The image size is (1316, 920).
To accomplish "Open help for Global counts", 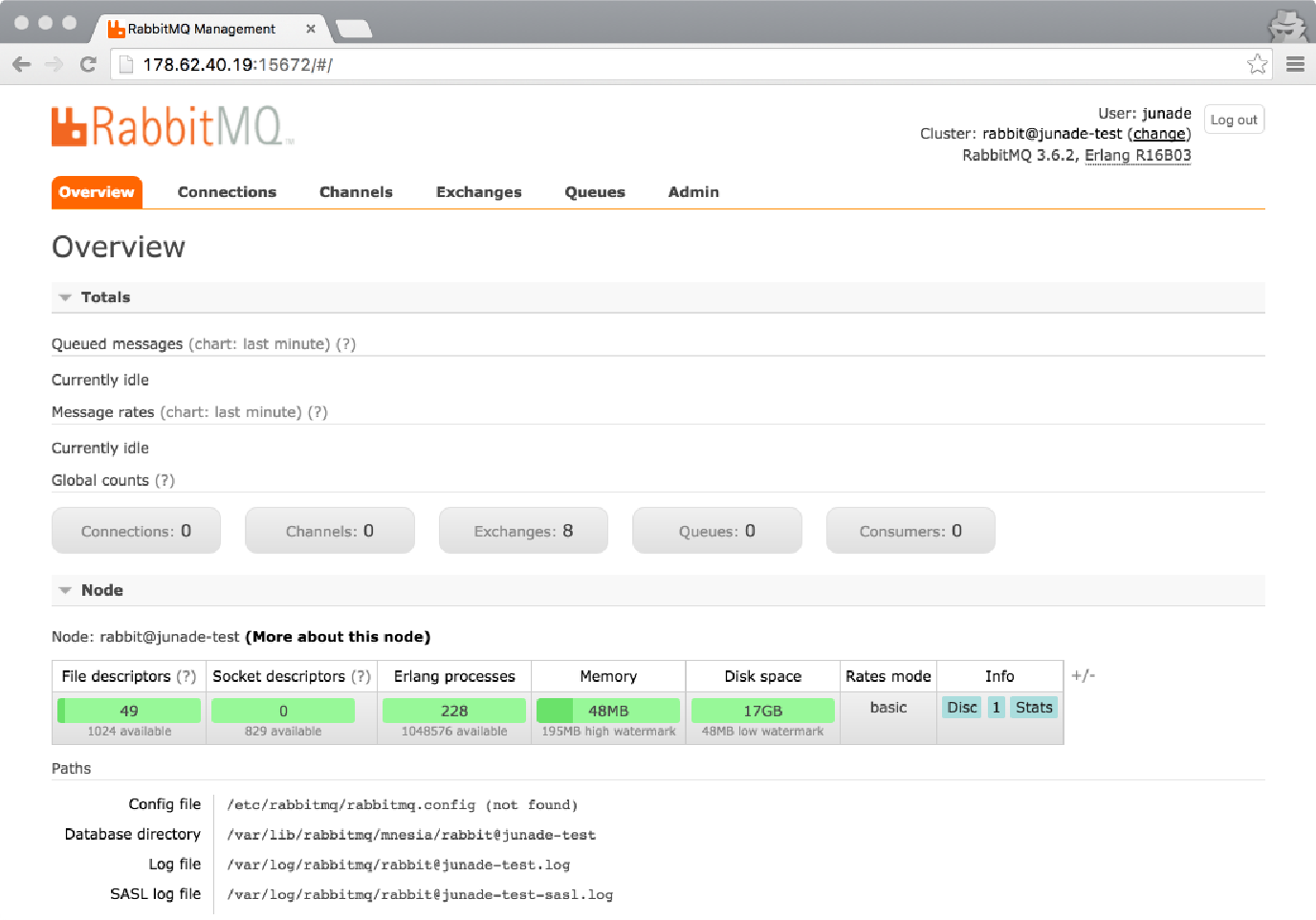I will point(164,480).
